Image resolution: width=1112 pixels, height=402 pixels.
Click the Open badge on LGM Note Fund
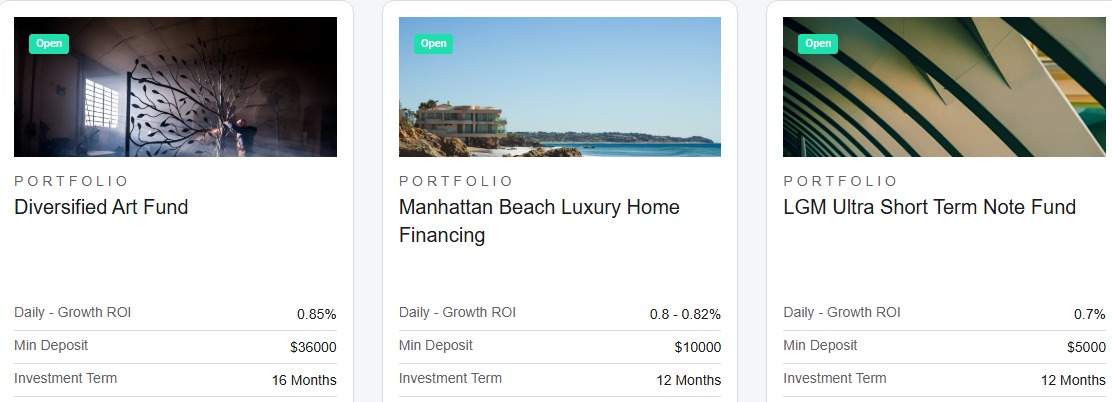tap(817, 44)
